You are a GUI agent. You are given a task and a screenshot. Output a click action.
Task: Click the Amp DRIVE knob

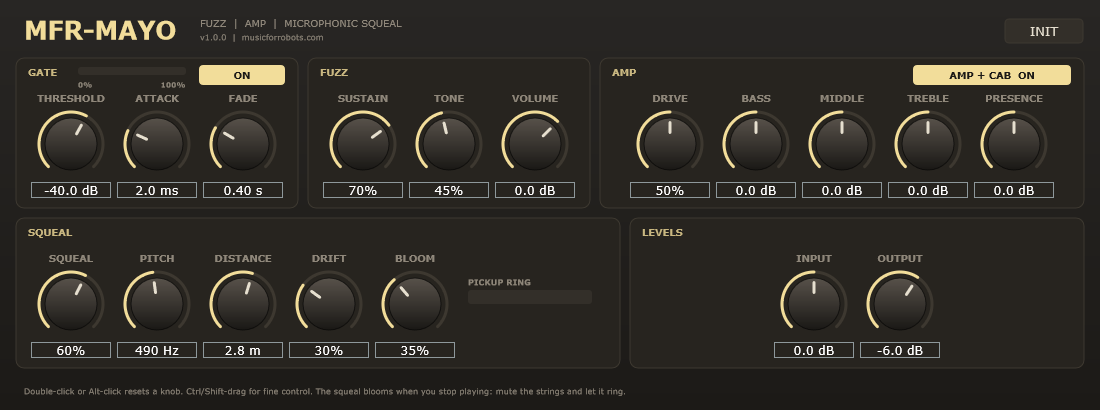coord(670,143)
